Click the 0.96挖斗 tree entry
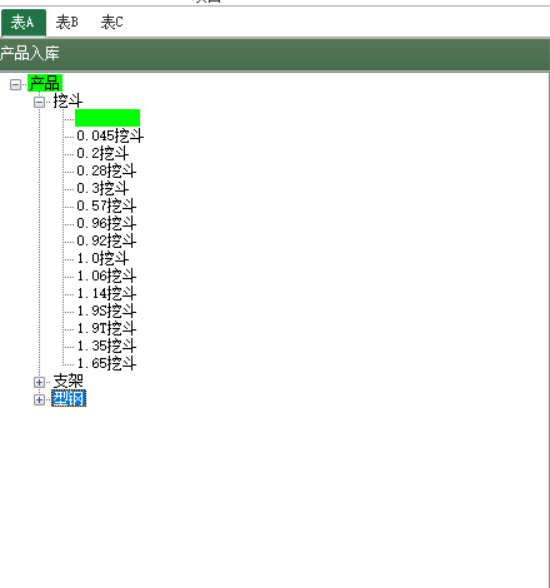 point(106,224)
